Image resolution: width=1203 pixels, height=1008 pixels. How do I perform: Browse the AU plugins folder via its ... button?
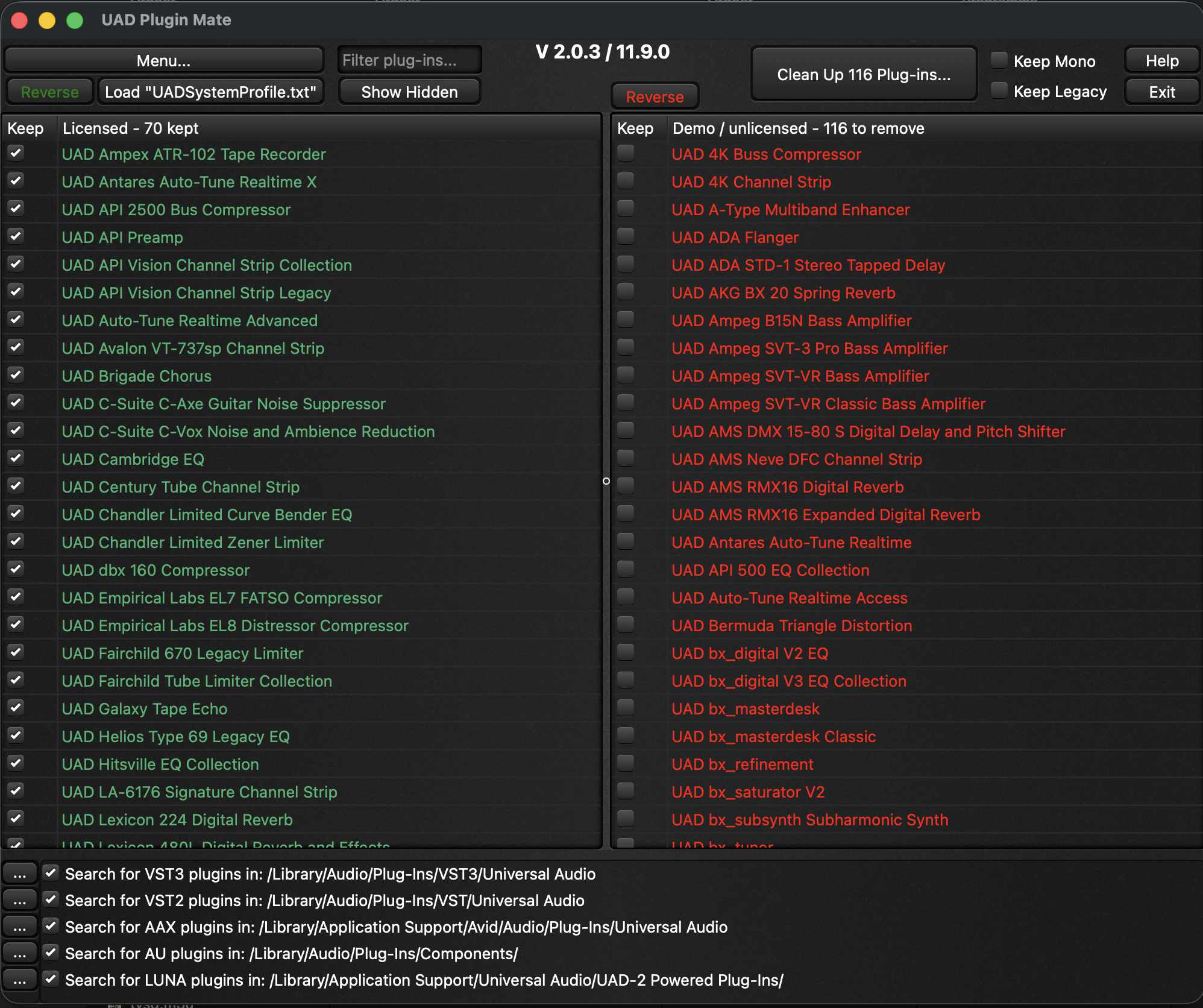pos(20,953)
